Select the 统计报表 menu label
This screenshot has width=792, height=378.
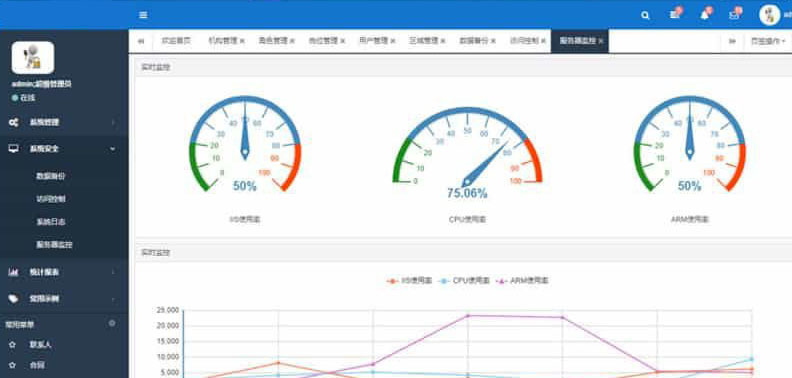click(x=44, y=272)
